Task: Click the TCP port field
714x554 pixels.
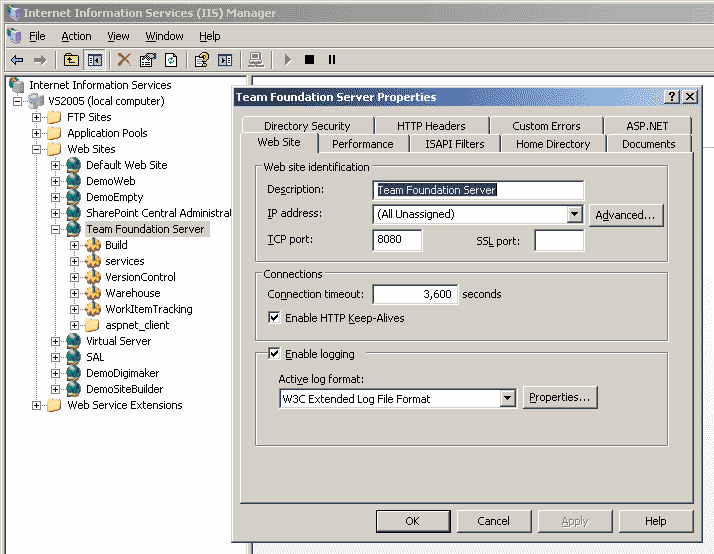Action: coord(397,239)
